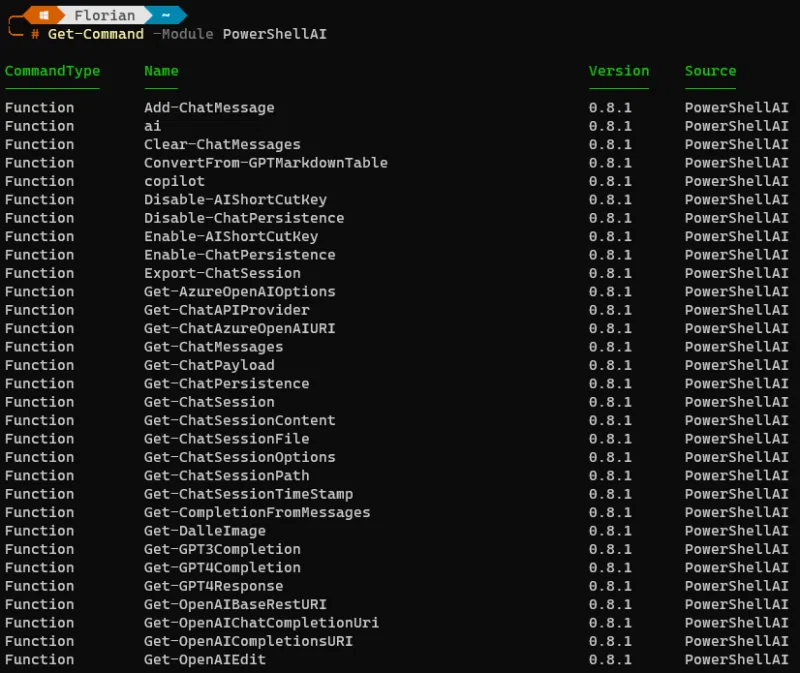Click the Name column header
800x673 pixels.
(160, 71)
